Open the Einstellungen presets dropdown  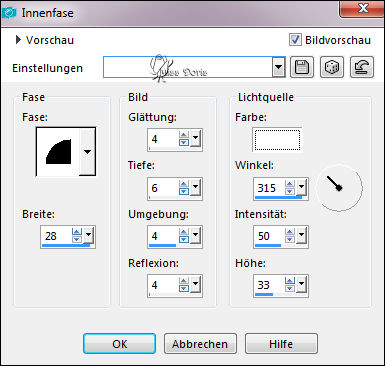pyautogui.click(x=278, y=67)
